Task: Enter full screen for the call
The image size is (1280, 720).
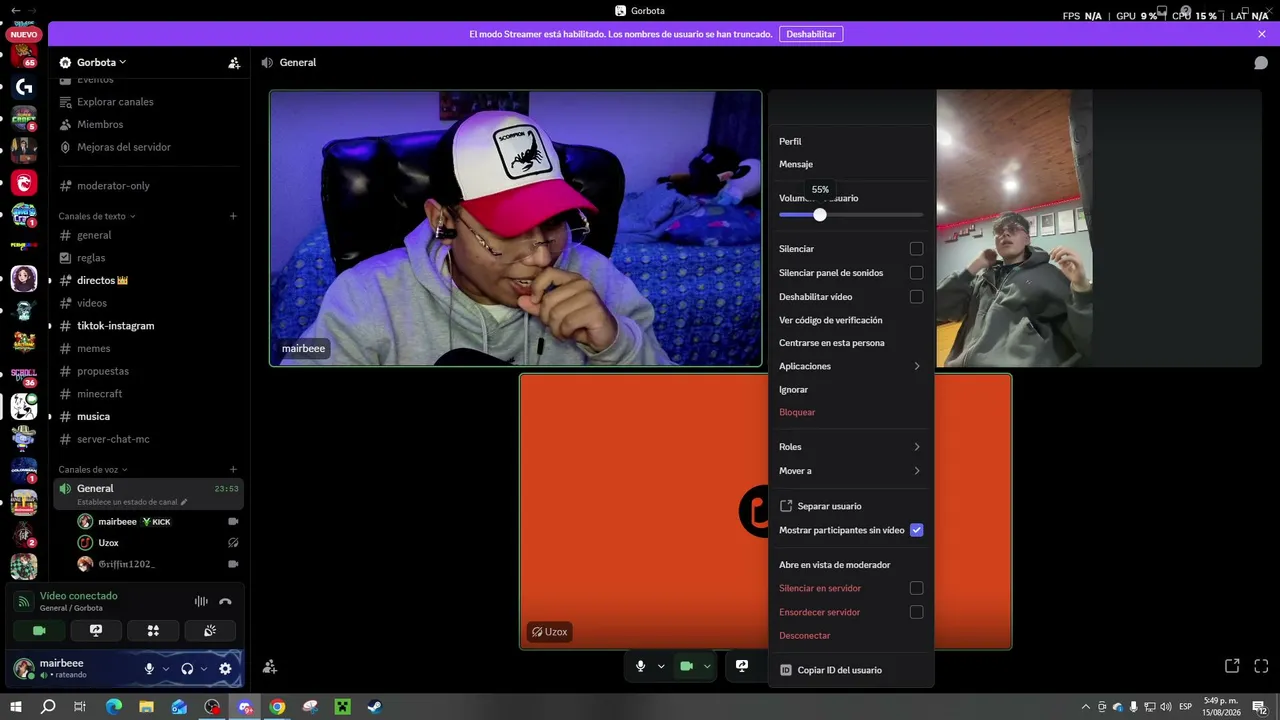Action: 1261,666
